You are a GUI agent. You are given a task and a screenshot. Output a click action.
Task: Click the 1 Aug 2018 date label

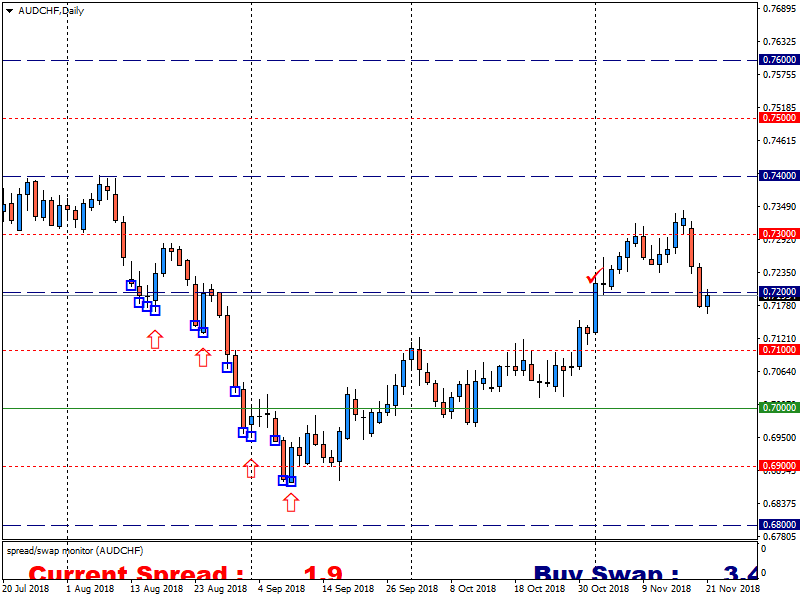(91, 589)
